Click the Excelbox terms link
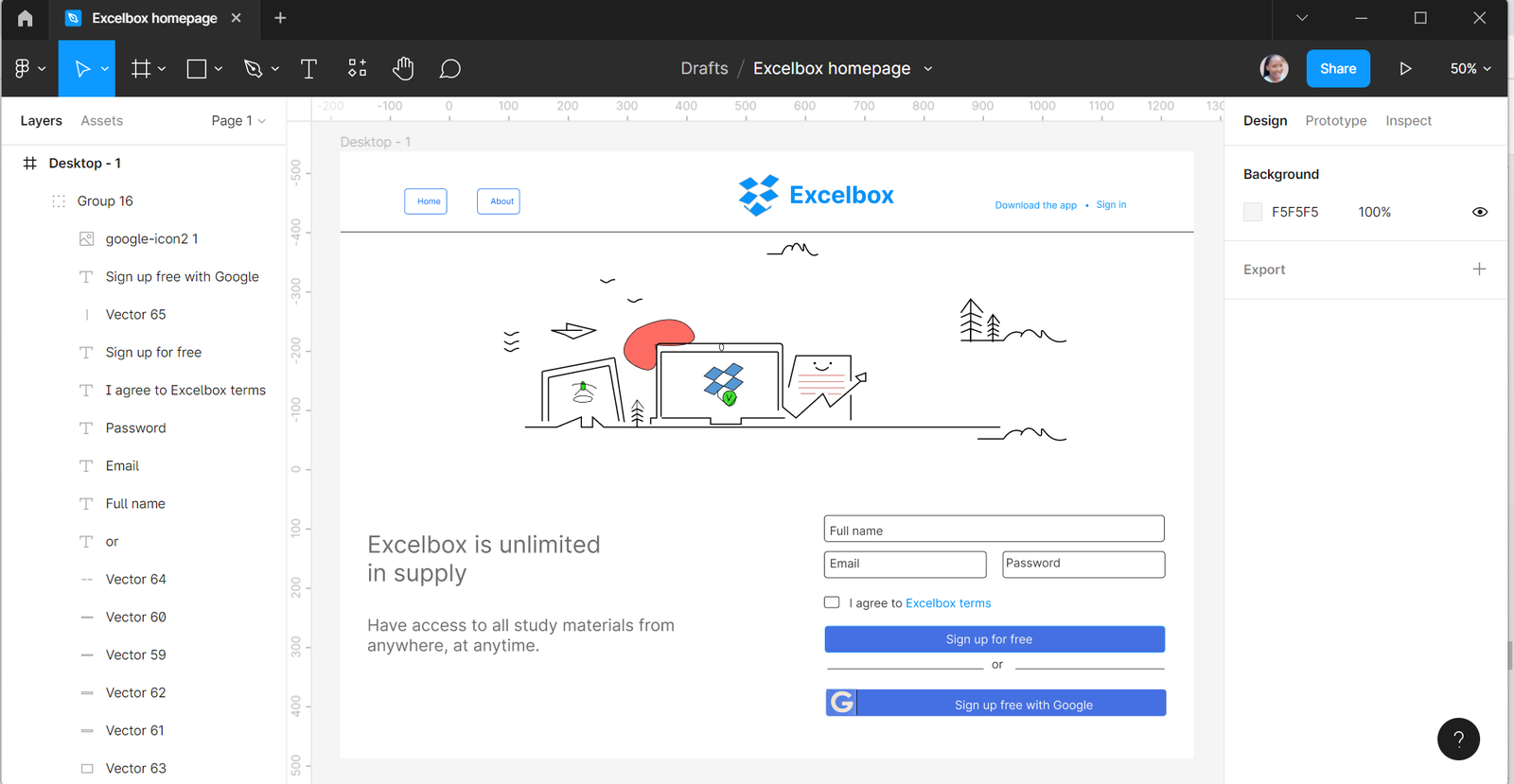The width and height of the screenshot is (1514, 784). click(948, 603)
